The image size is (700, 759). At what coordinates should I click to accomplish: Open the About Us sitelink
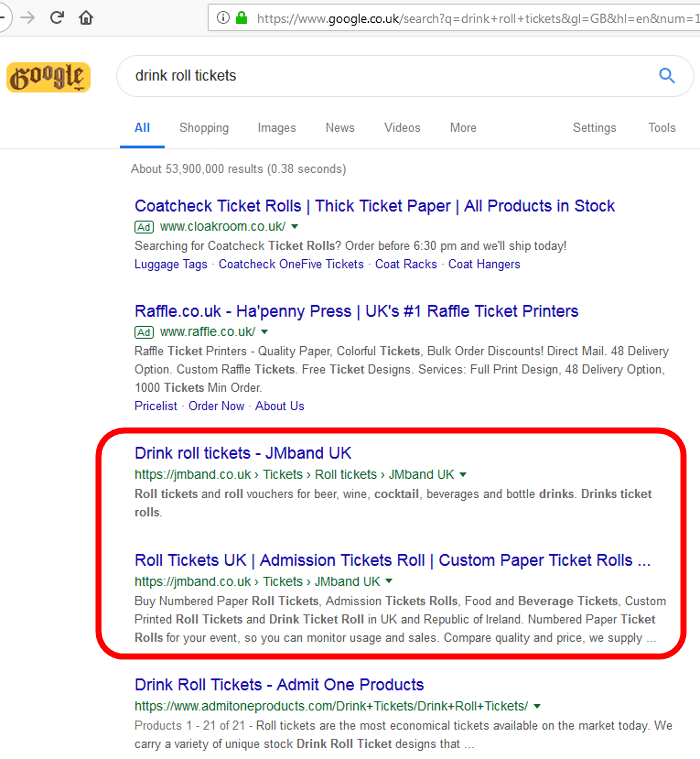tap(280, 406)
